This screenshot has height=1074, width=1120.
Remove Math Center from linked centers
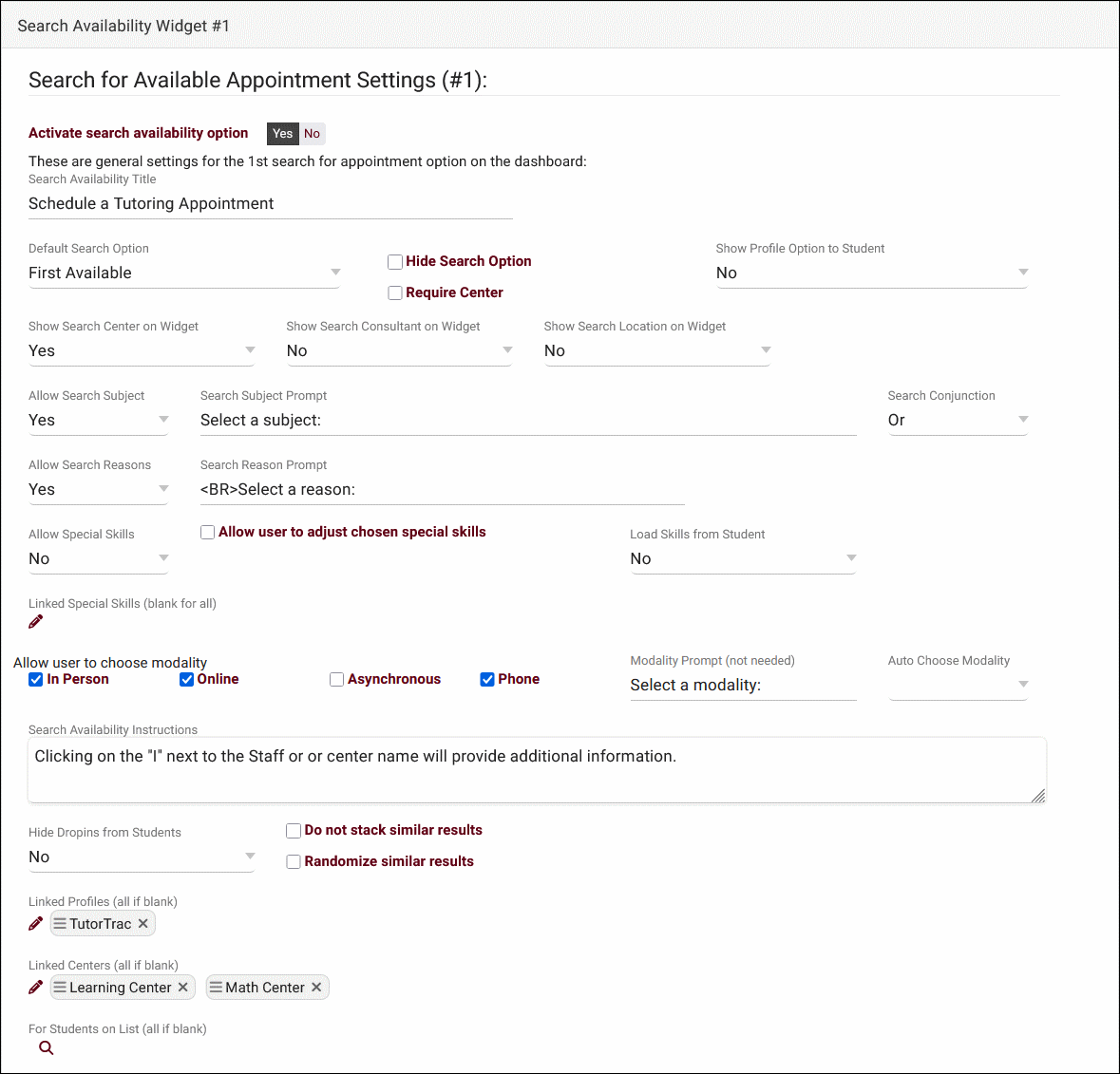[316, 988]
